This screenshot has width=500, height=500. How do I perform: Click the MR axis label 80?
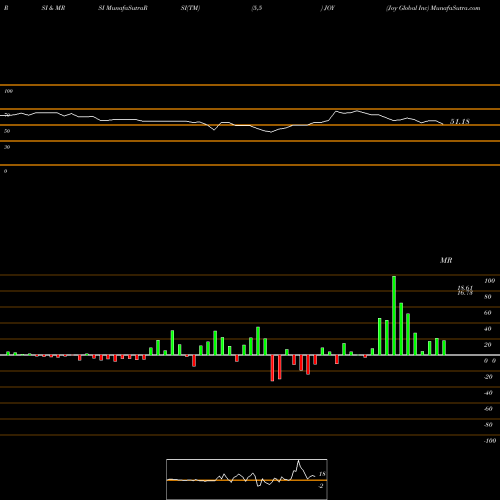coord(488,297)
